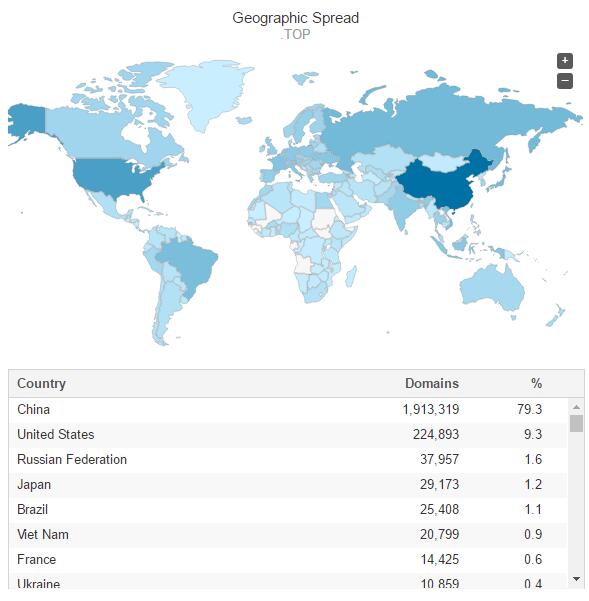The image size is (589, 601).
Task: Click Greenland on the world map
Action: 205,94
